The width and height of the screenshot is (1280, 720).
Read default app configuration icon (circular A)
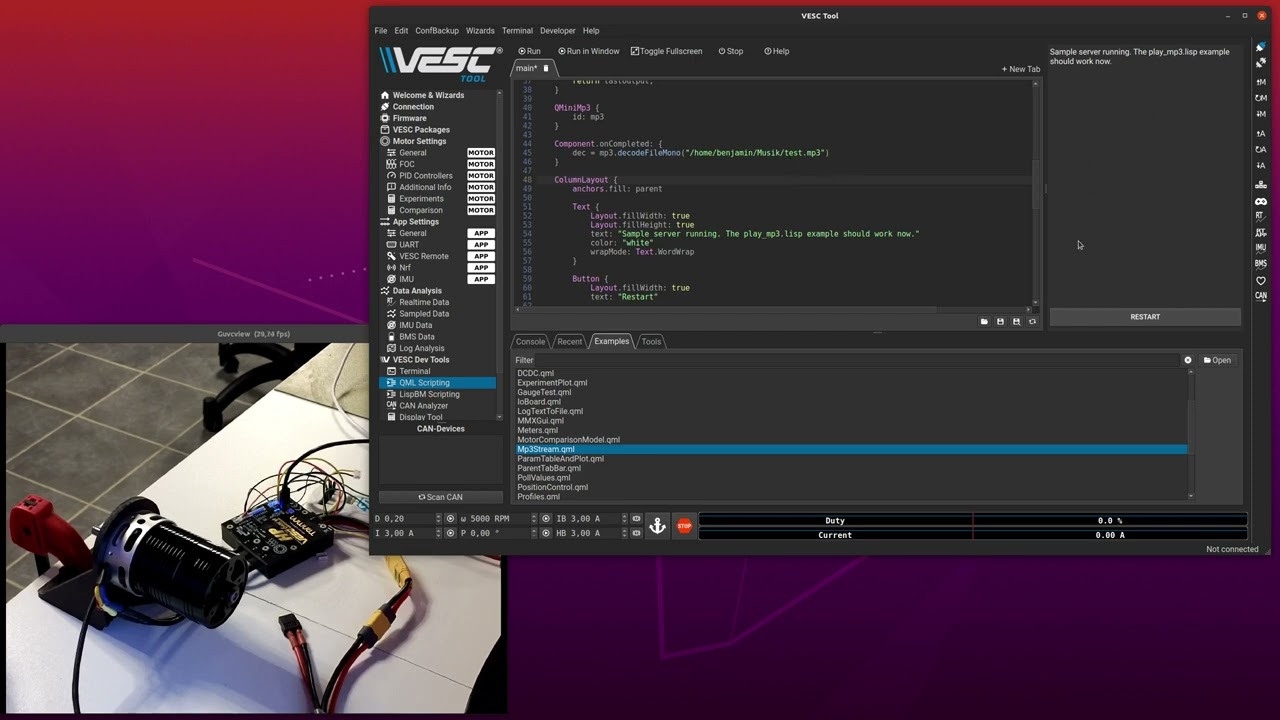[x=1261, y=149]
